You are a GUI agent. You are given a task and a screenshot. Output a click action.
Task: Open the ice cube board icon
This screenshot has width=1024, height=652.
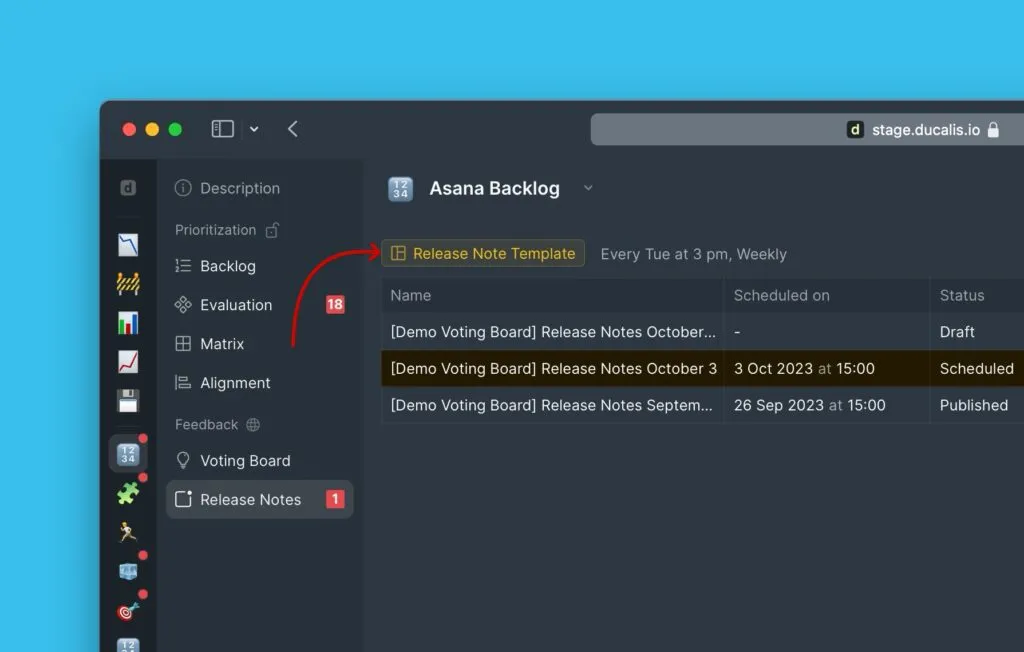128,571
